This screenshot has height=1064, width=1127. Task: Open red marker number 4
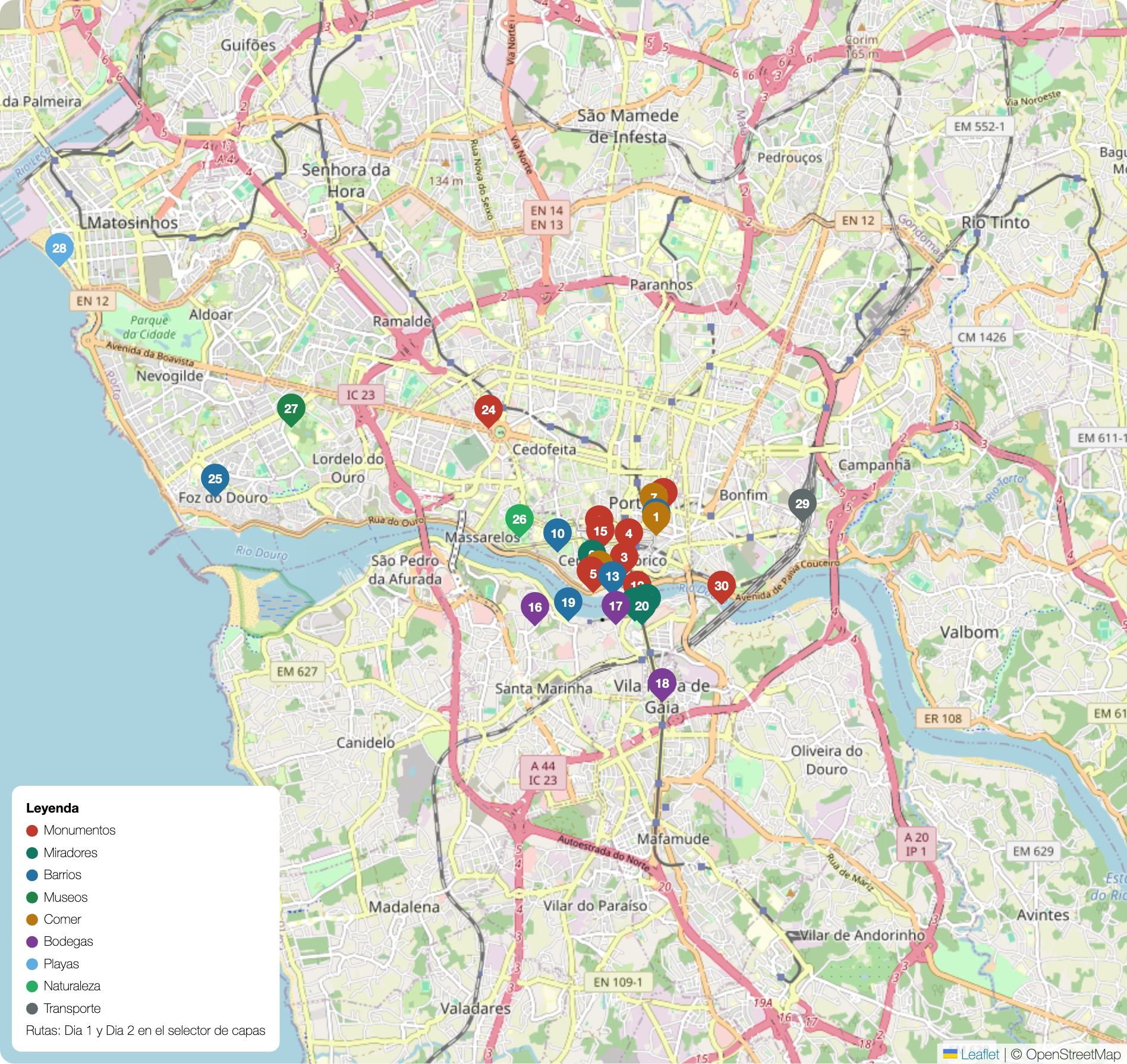[x=629, y=534]
